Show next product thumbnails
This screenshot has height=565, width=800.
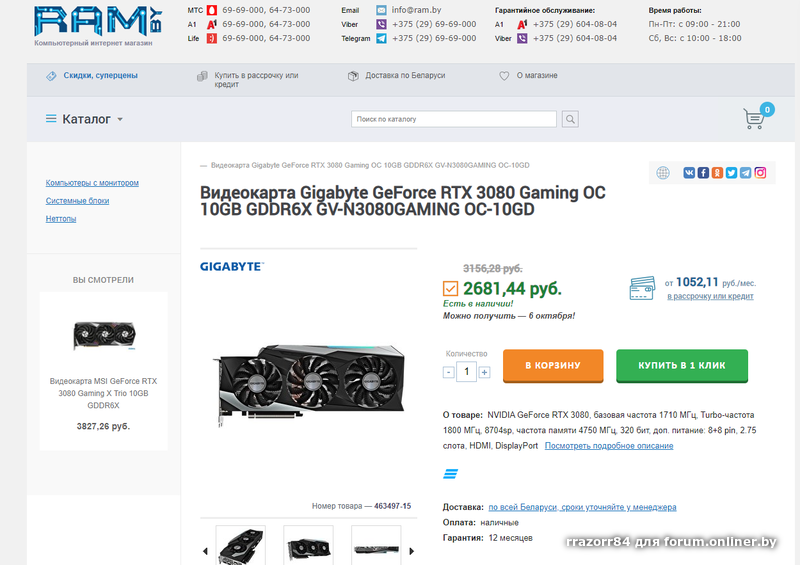point(411,551)
